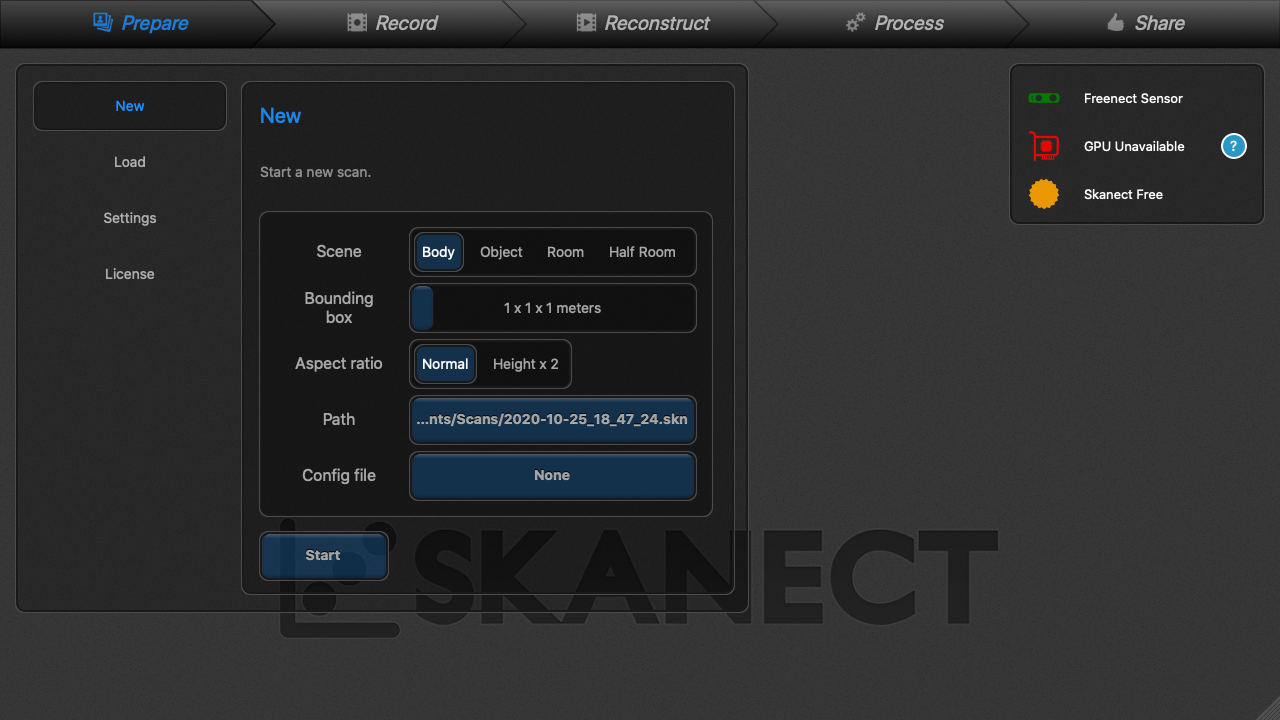Set aspect ratio to Height x 2
Screen dimensions: 1280x720
[x=526, y=364]
